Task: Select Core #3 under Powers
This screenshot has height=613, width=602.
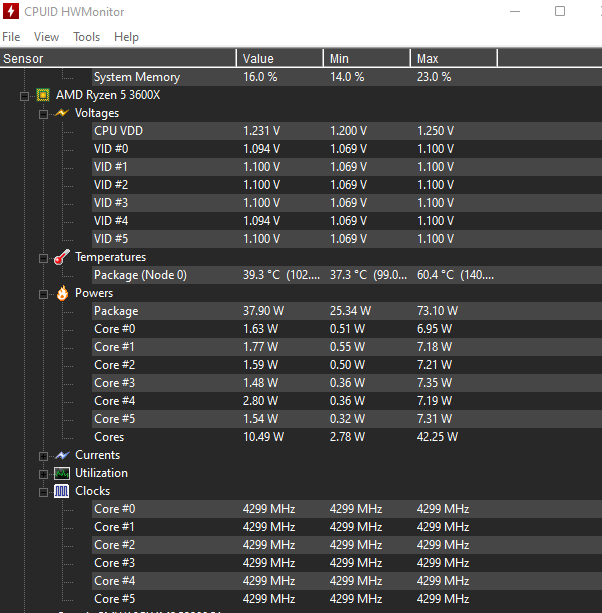Action: tap(347, 383)
